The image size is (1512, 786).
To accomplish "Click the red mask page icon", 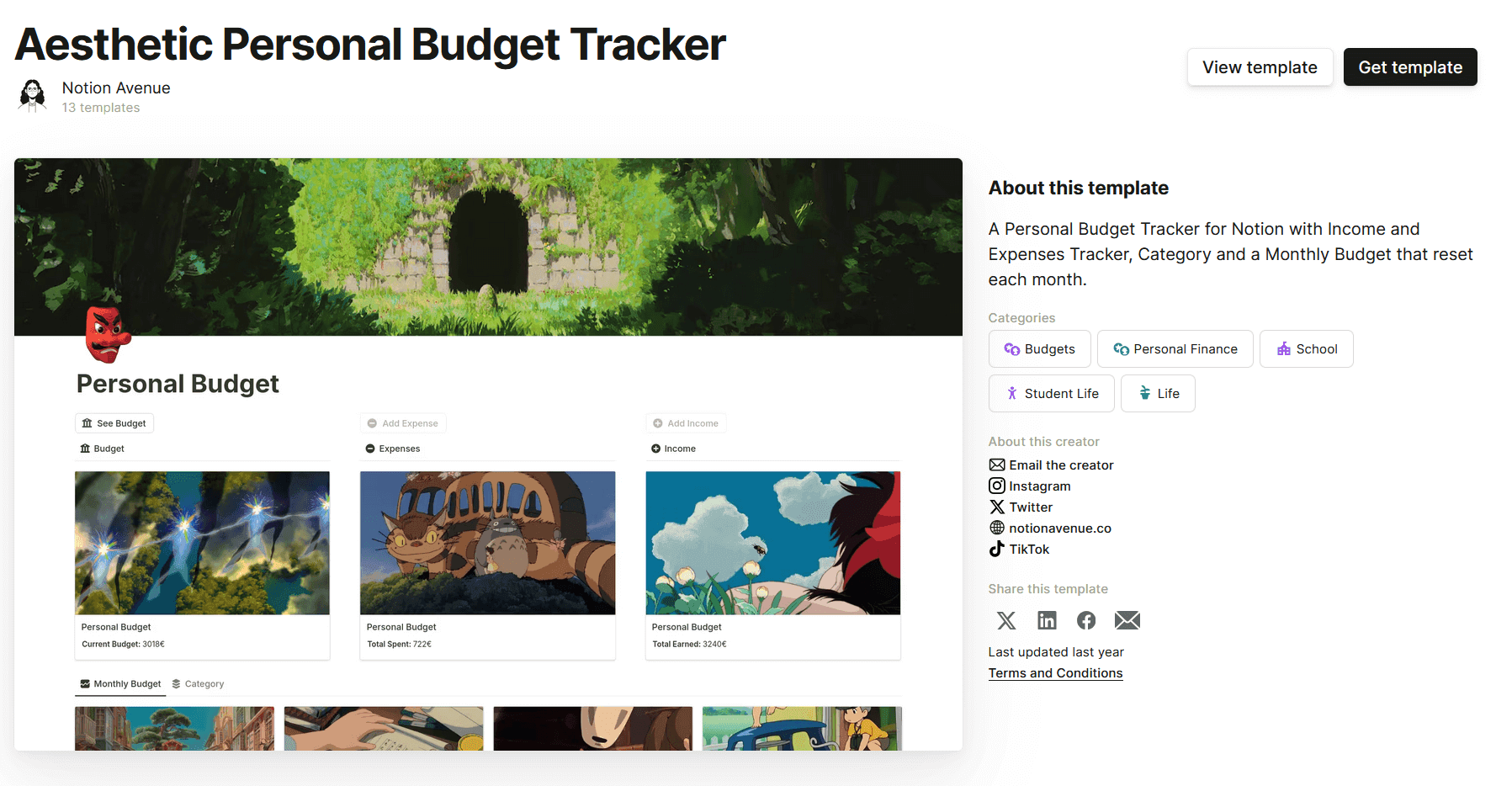I will pyautogui.click(x=107, y=334).
